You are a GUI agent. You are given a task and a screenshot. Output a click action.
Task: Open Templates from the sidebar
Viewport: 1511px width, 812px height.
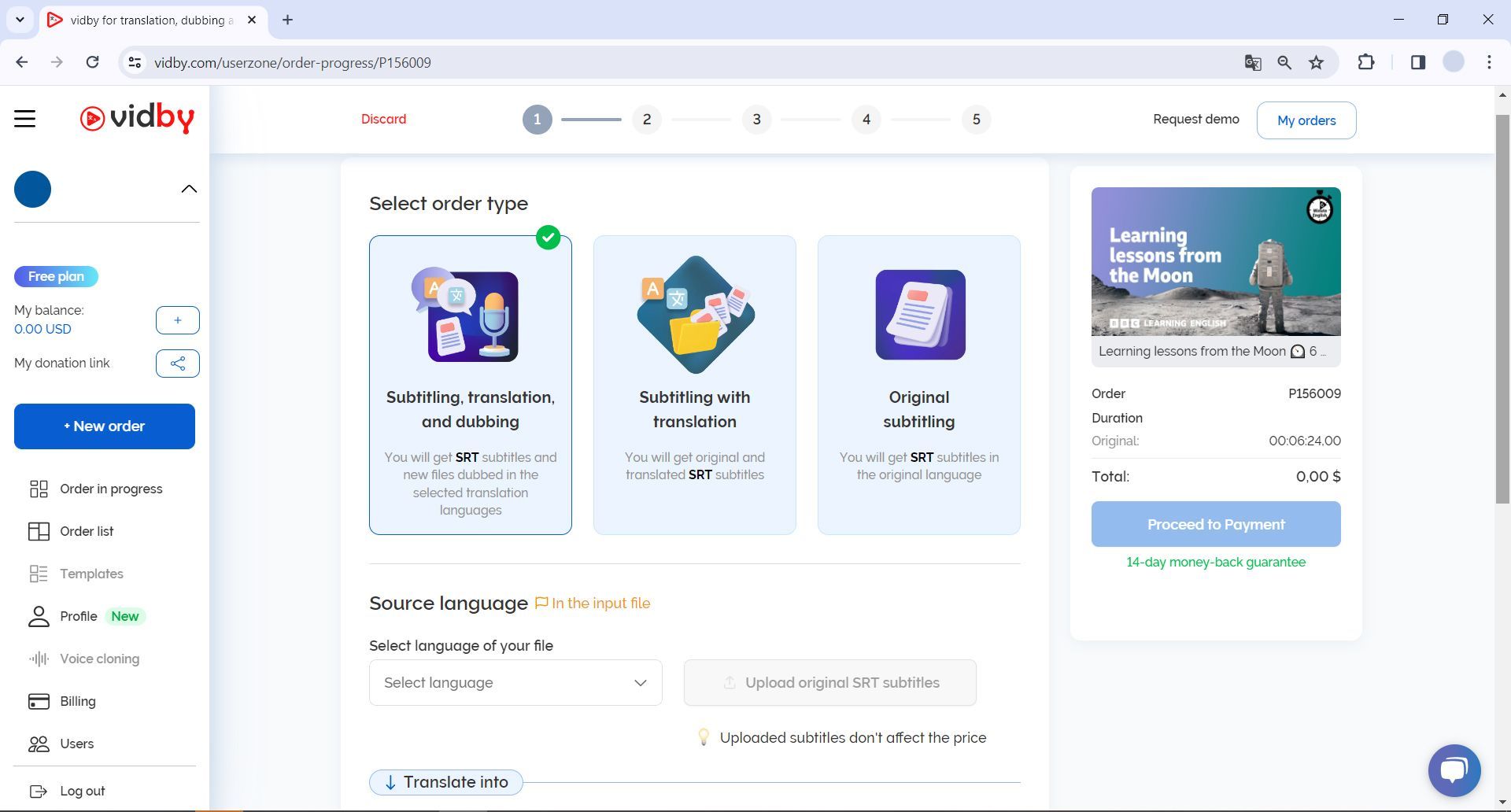[91, 574]
